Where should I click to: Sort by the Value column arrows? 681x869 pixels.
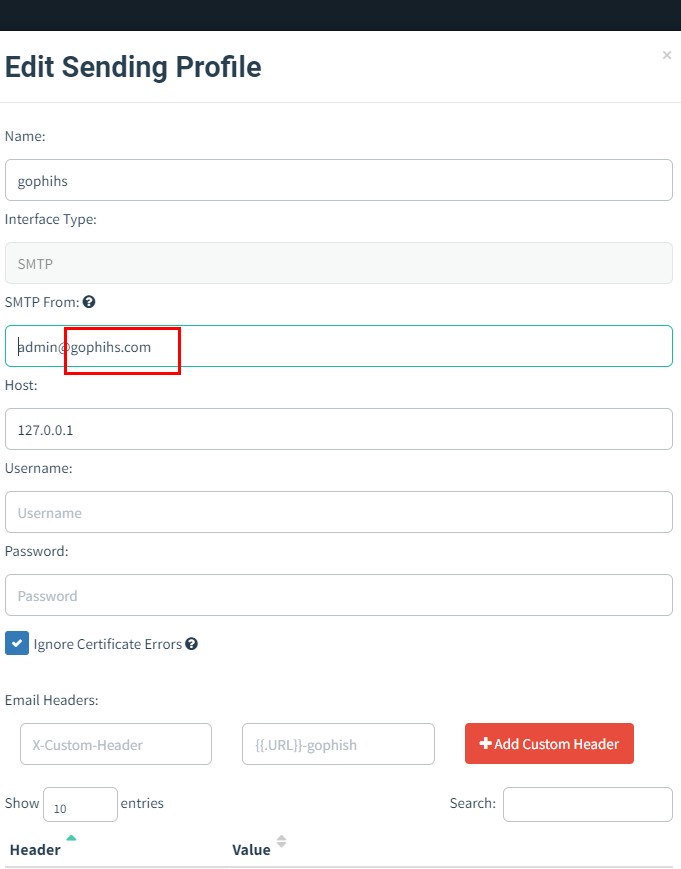[281, 841]
